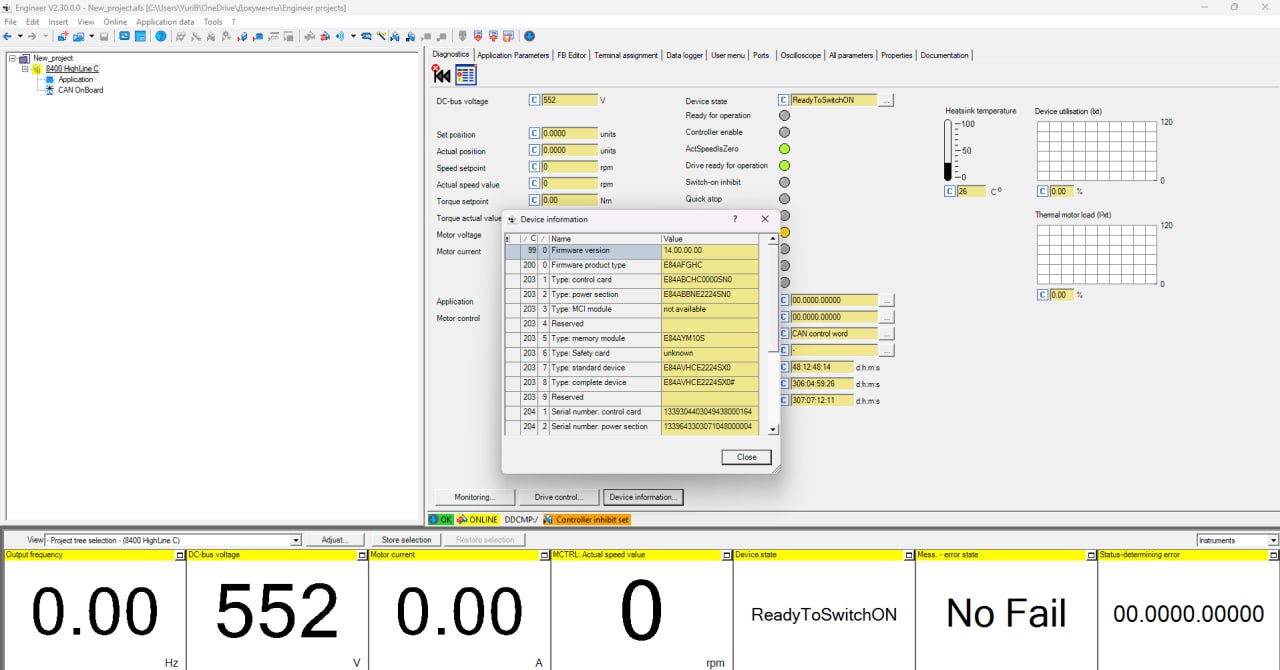Click the ellipsis button next to Device state

point(886,100)
